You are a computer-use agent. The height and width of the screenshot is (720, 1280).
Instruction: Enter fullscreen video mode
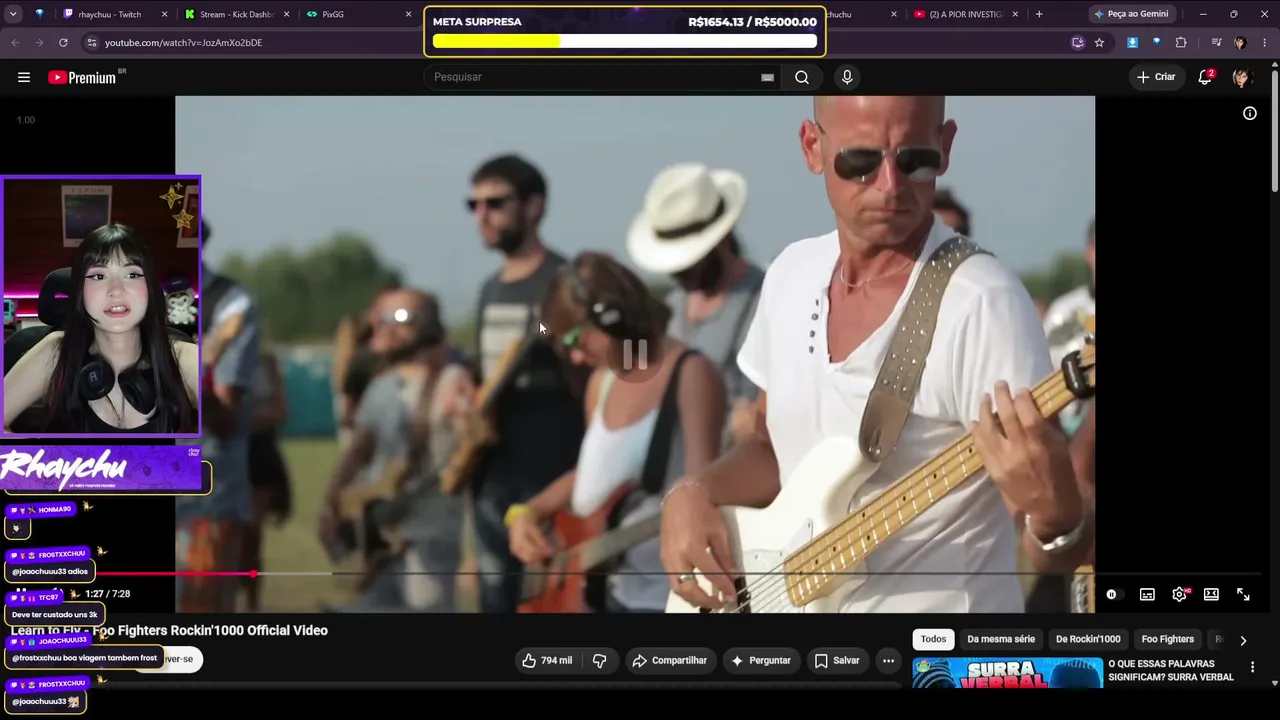[1243, 594]
